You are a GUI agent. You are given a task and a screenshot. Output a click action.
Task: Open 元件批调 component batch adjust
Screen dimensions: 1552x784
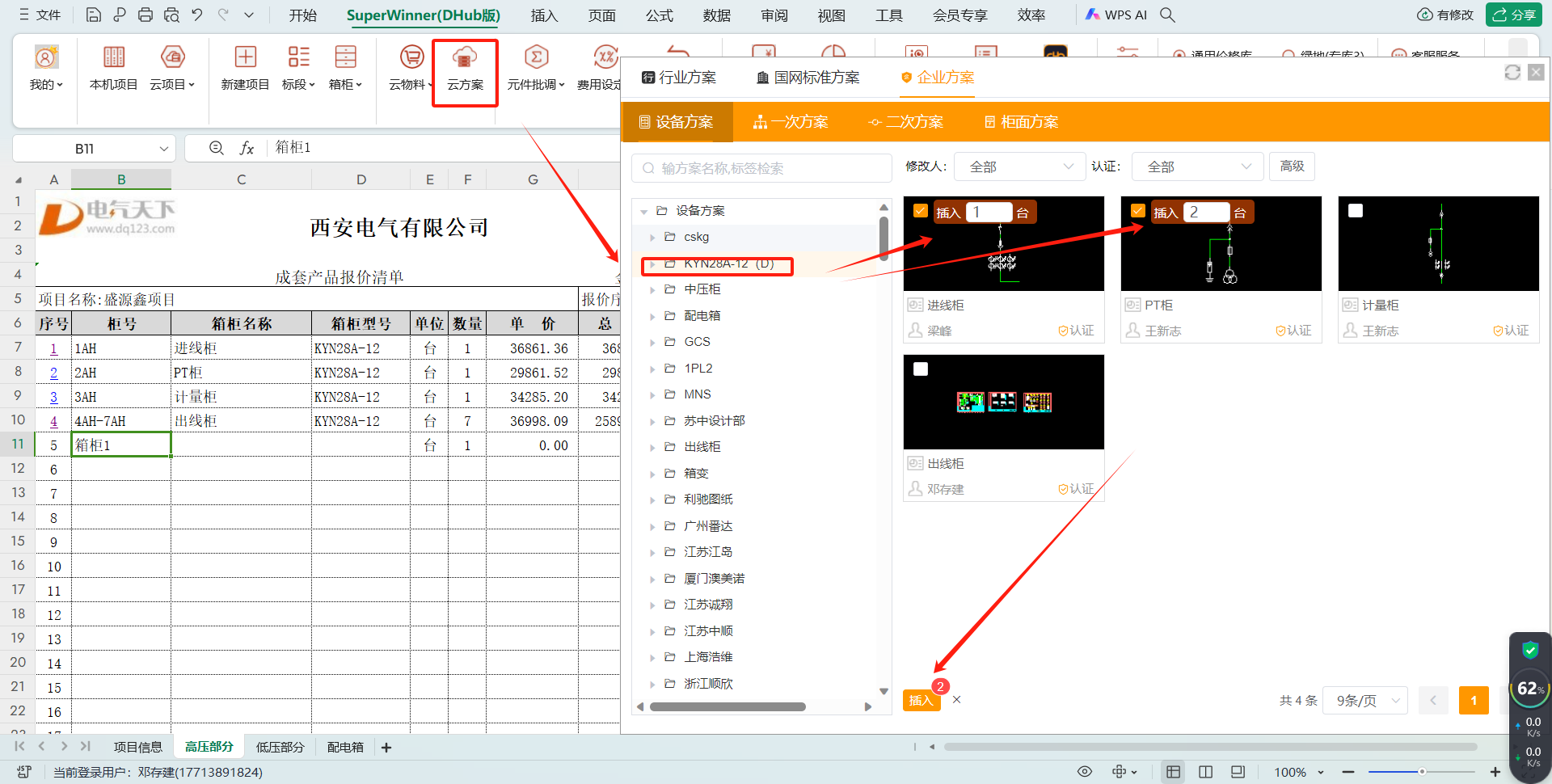(536, 68)
